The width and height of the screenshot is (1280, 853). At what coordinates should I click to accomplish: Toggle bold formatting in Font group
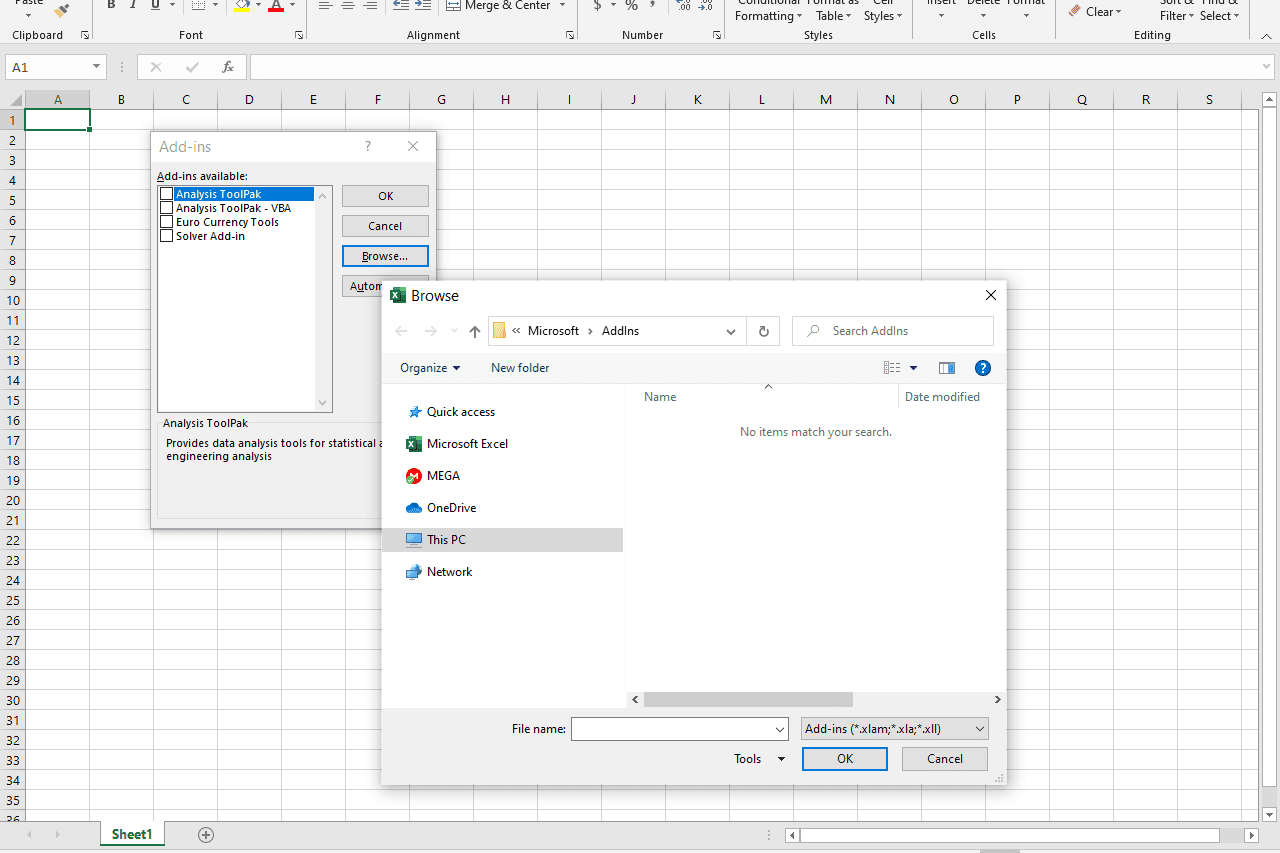[x=110, y=6]
